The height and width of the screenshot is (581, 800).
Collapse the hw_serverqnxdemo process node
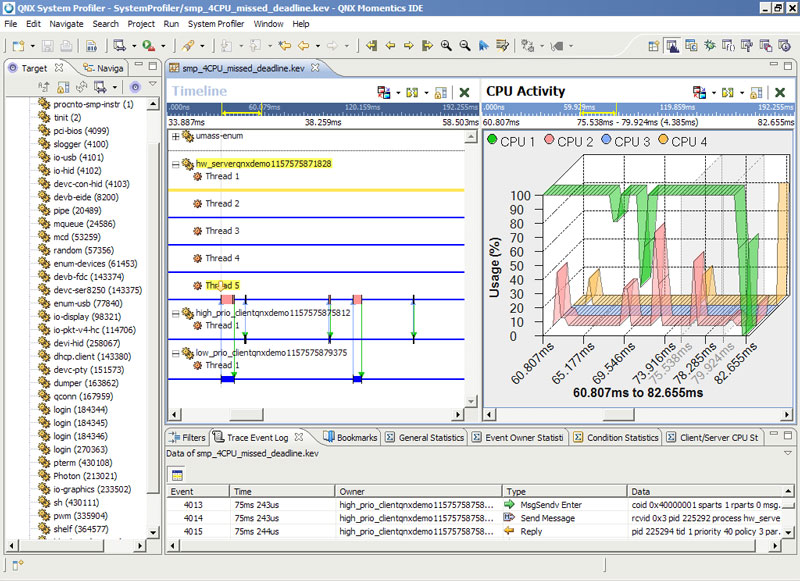[176, 164]
